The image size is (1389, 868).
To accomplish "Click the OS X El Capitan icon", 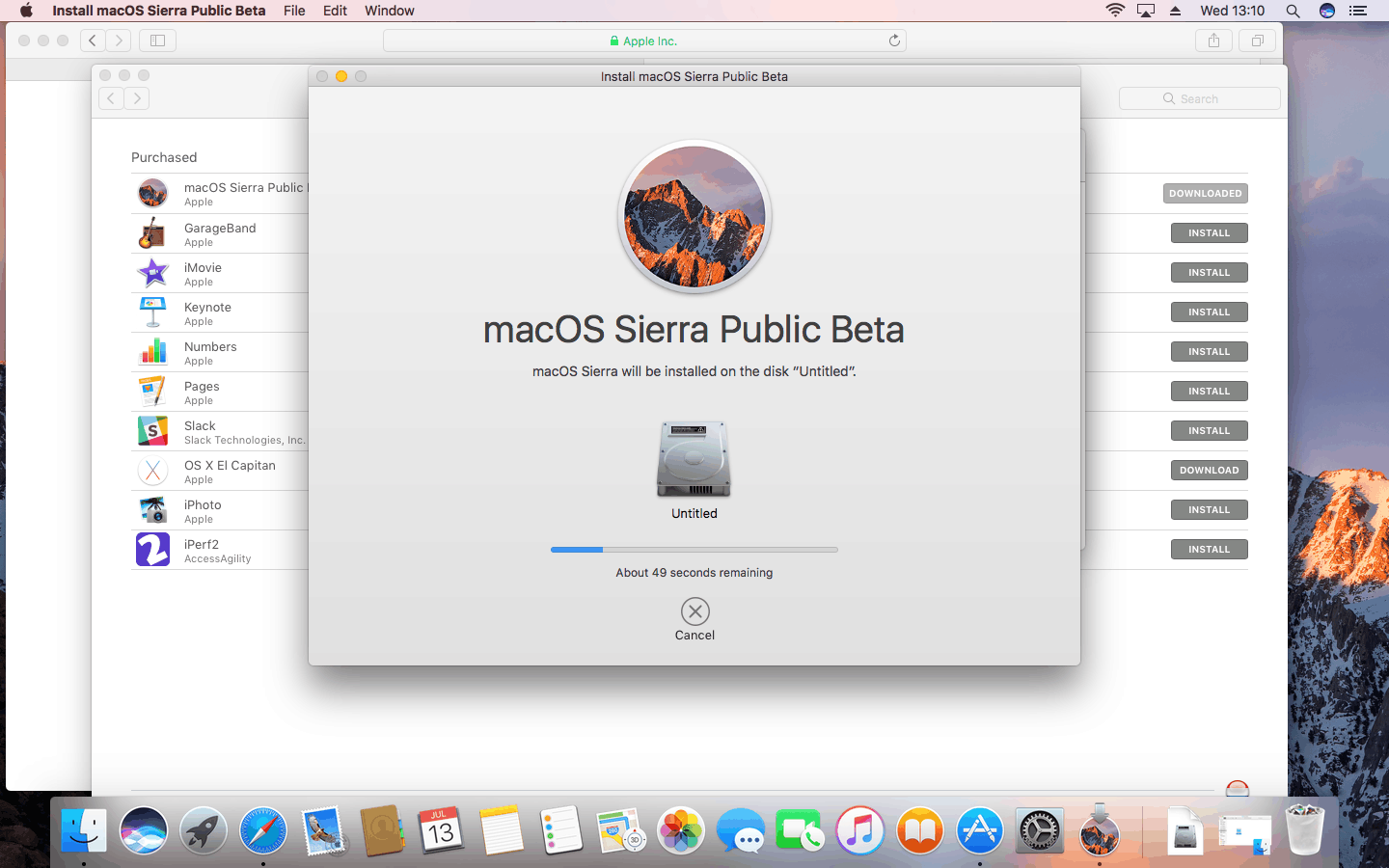I will pos(152,471).
